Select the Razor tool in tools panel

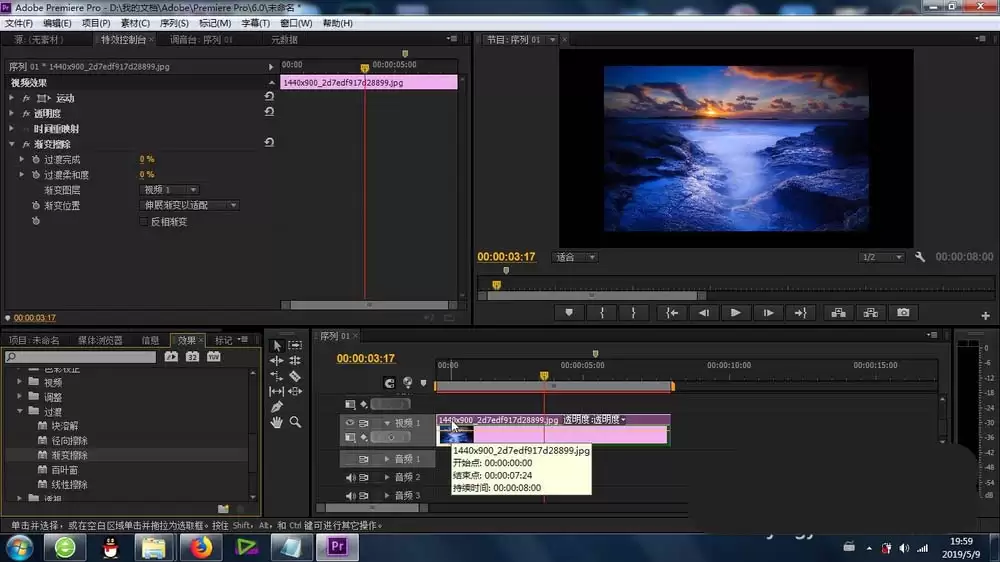[295, 376]
